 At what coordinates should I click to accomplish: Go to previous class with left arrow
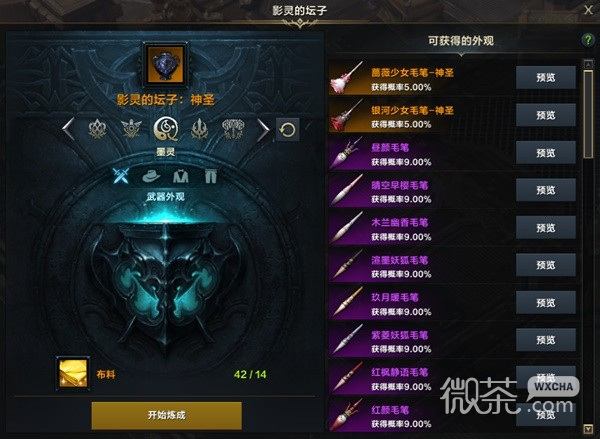pyautogui.click(x=68, y=129)
